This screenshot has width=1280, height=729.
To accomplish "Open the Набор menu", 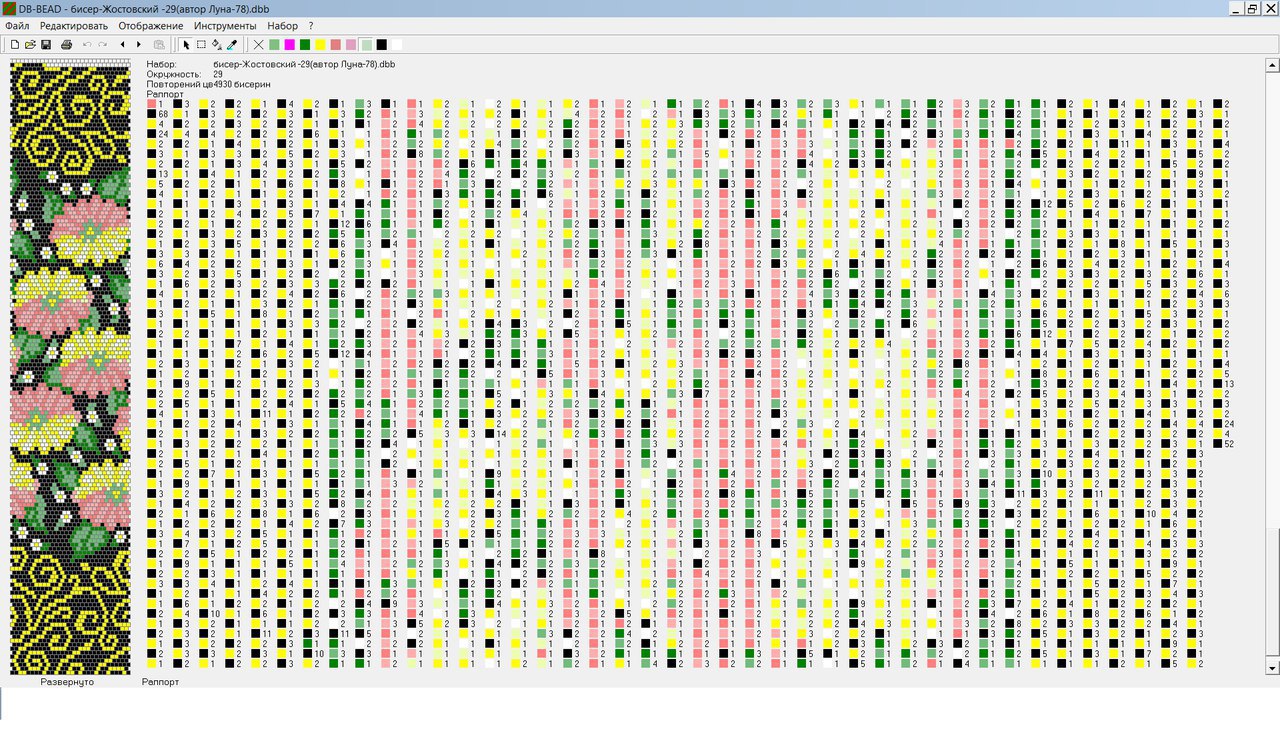I will coord(283,25).
